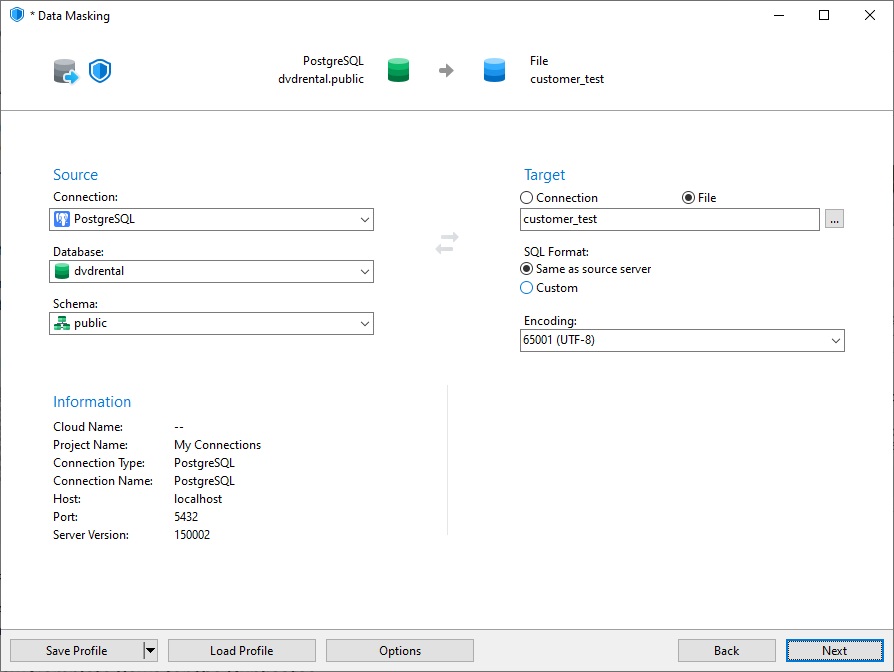Click the 'Cloud Name:' label
The height and width of the screenshot is (672, 894).
coord(88,427)
